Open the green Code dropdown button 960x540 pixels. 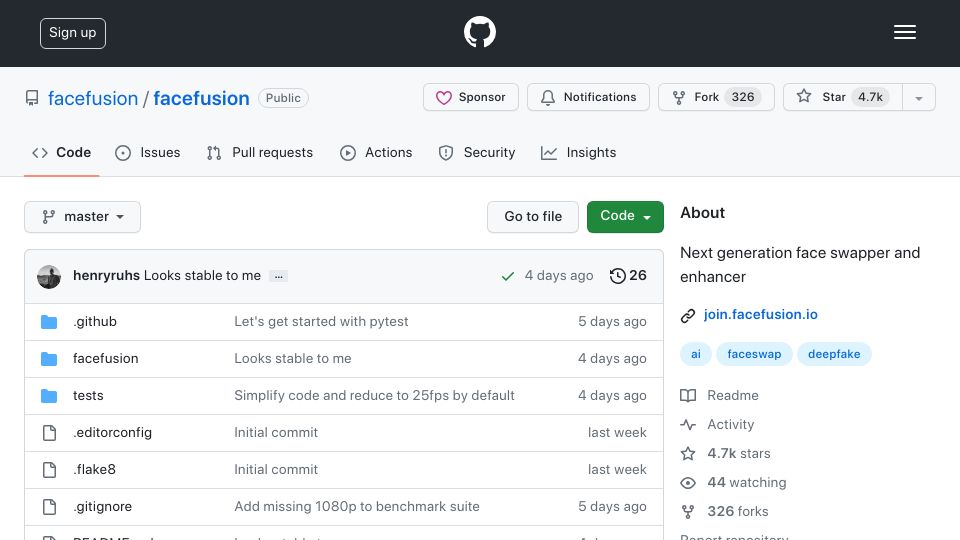(x=625, y=217)
